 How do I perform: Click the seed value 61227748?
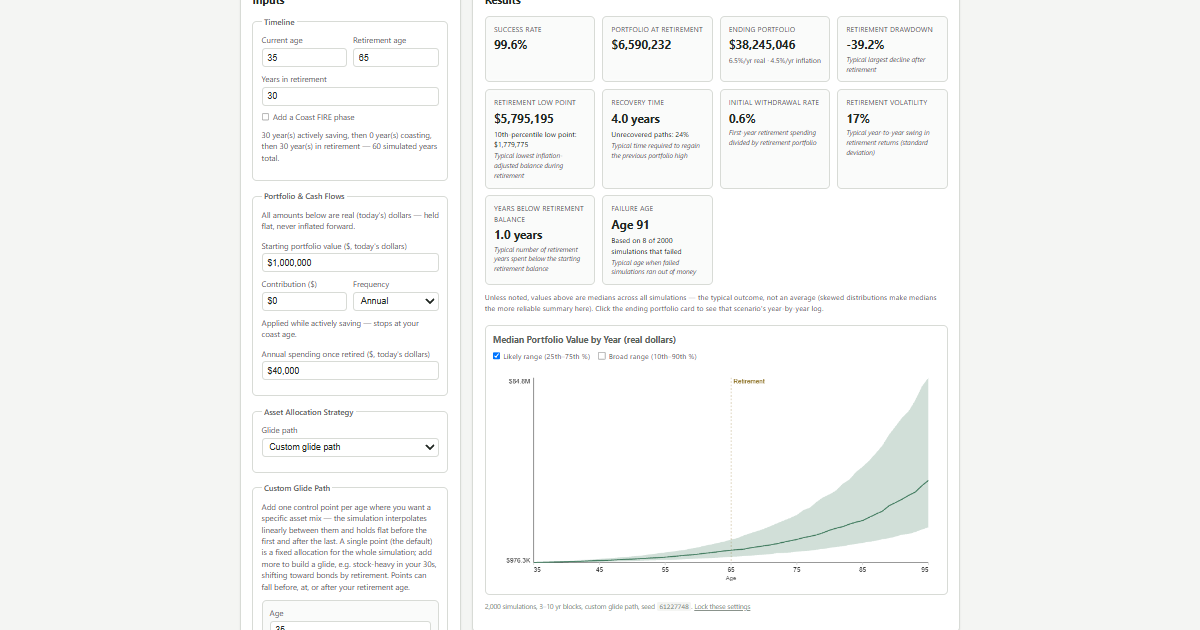673,607
